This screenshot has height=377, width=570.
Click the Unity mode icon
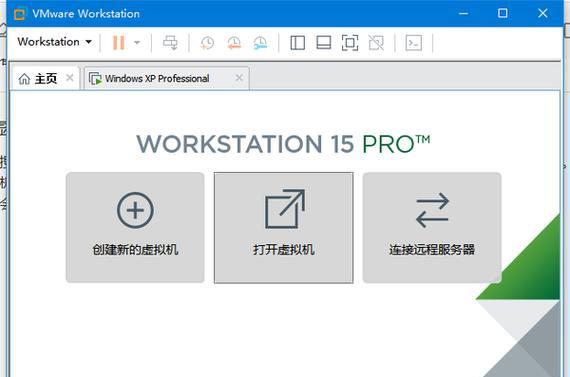[376, 43]
